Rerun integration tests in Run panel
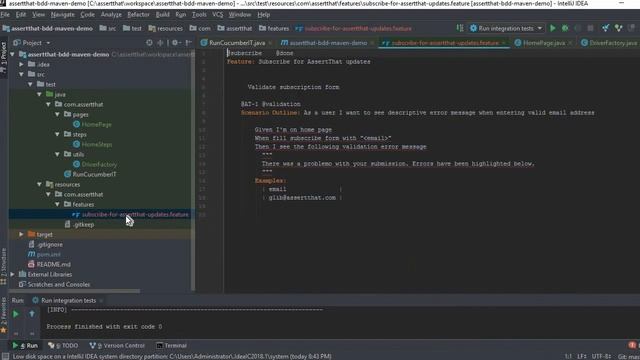 point(16,314)
